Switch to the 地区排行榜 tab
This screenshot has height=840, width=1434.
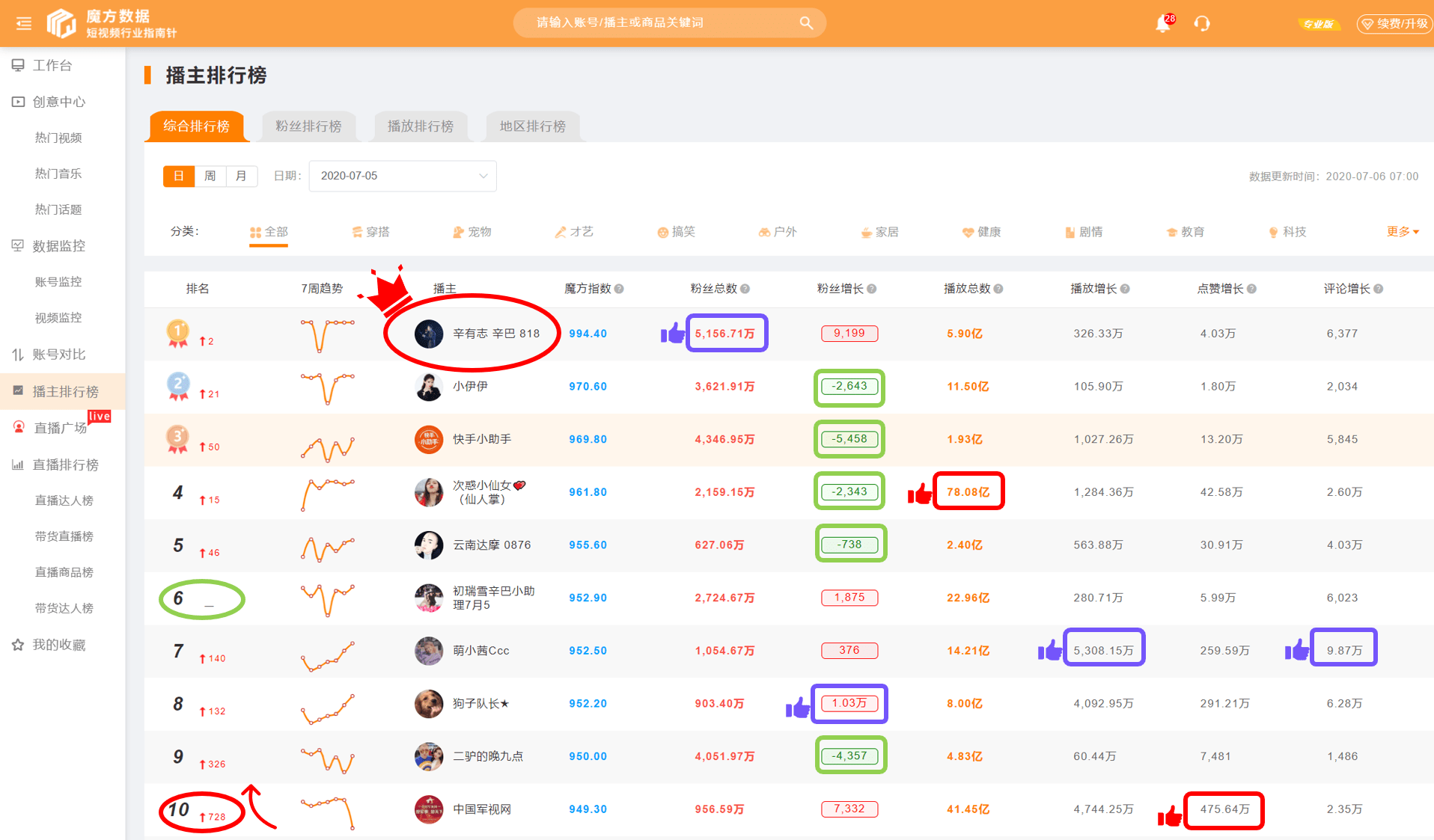pos(533,126)
